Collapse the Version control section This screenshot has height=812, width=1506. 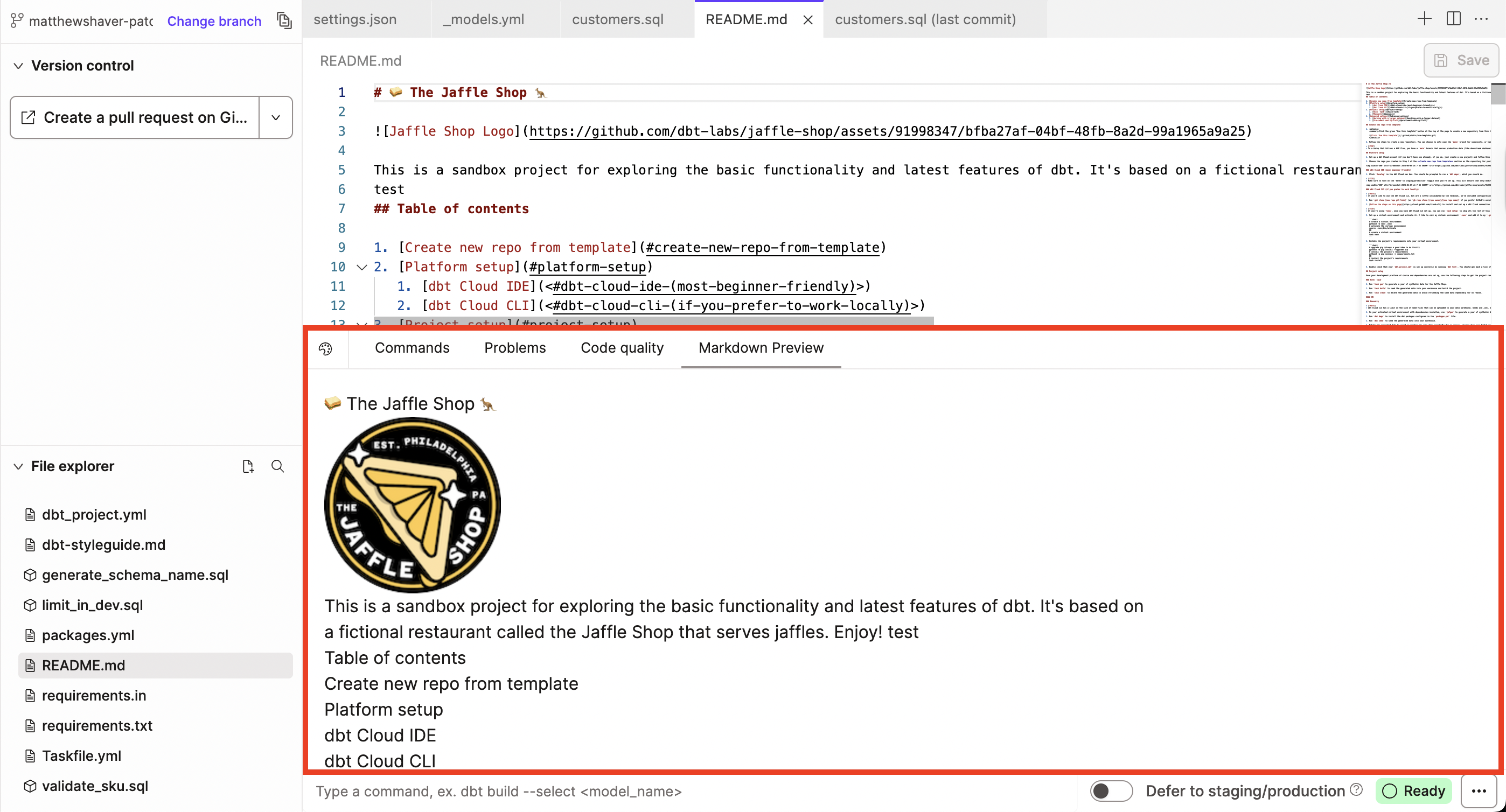[x=18, y=66]
